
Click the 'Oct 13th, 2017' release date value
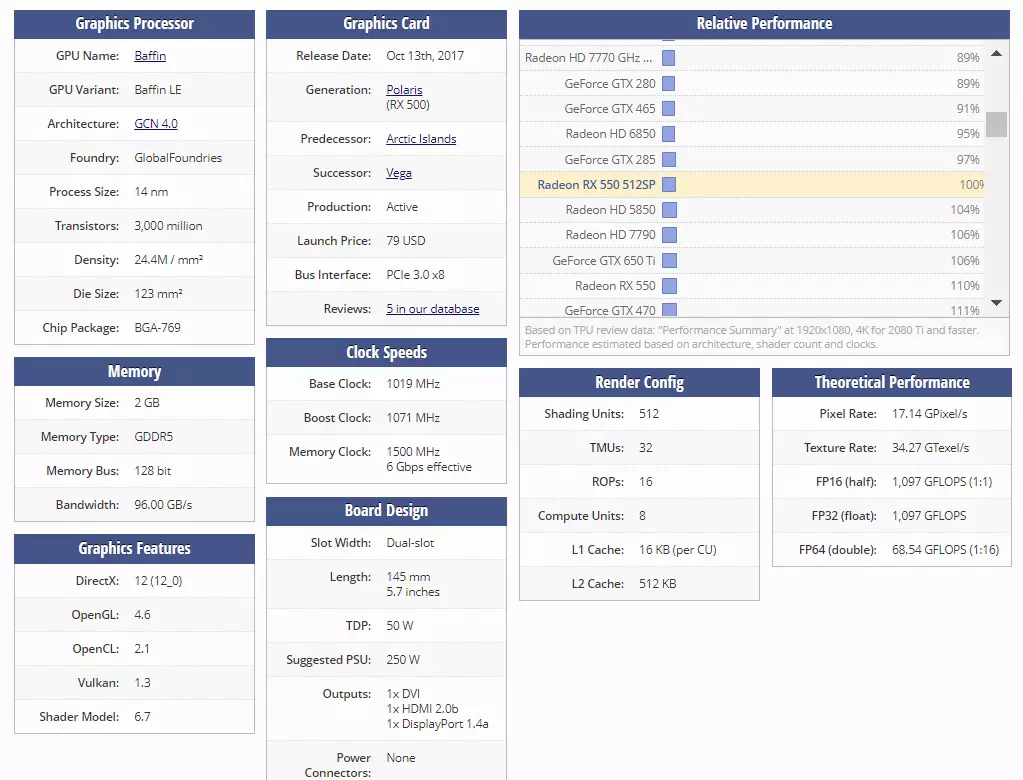coord(425,56)
